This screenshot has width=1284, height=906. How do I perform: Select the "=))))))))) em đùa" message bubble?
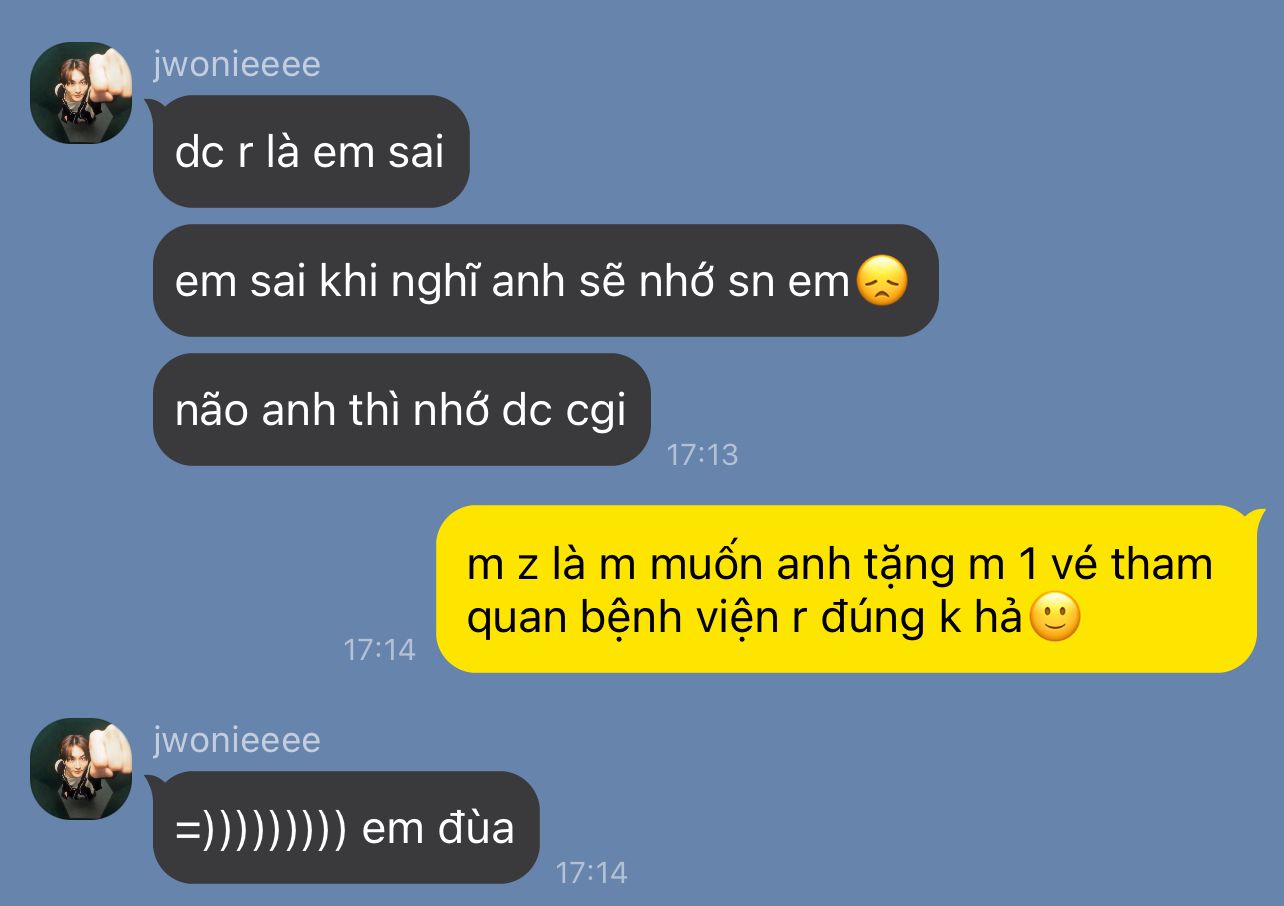pos(345,828)
